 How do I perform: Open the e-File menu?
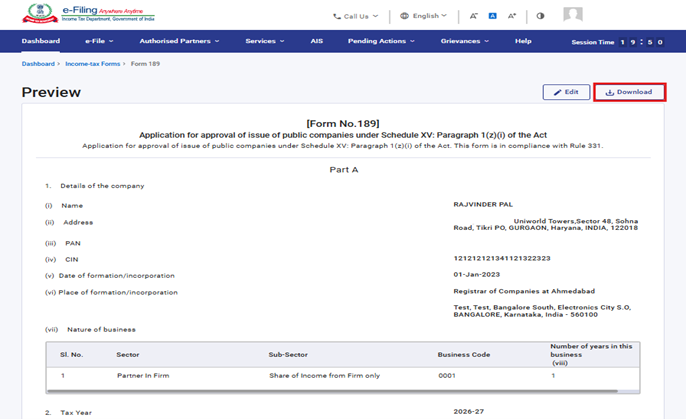(97, 41)
